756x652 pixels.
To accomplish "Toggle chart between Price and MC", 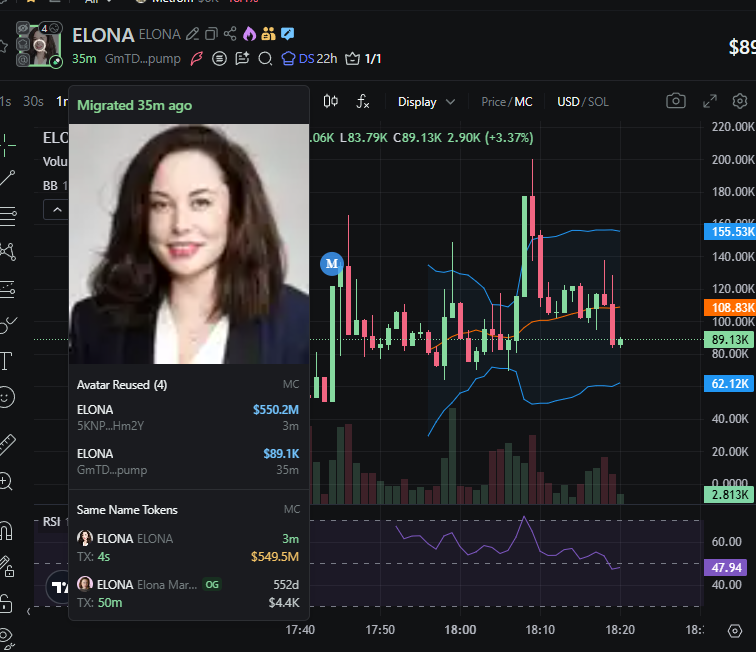I will click(507, 102).
